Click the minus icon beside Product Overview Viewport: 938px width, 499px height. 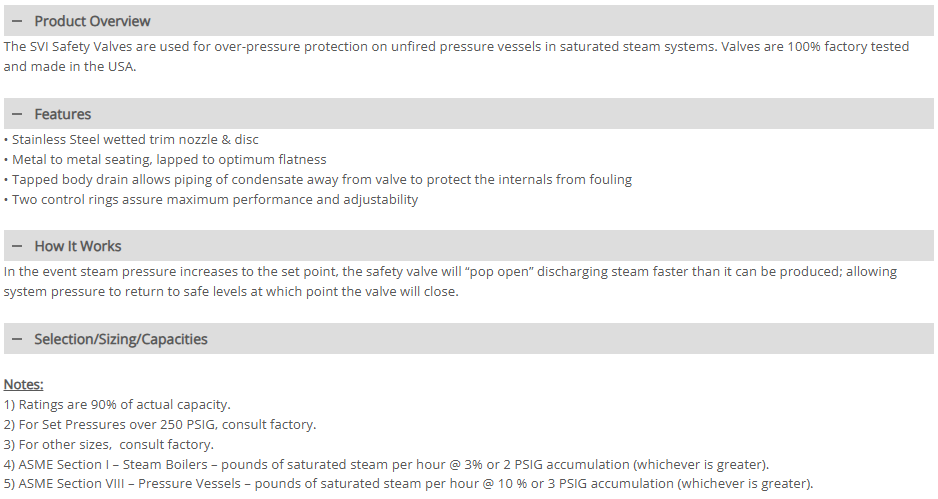(x=17, y=21)
